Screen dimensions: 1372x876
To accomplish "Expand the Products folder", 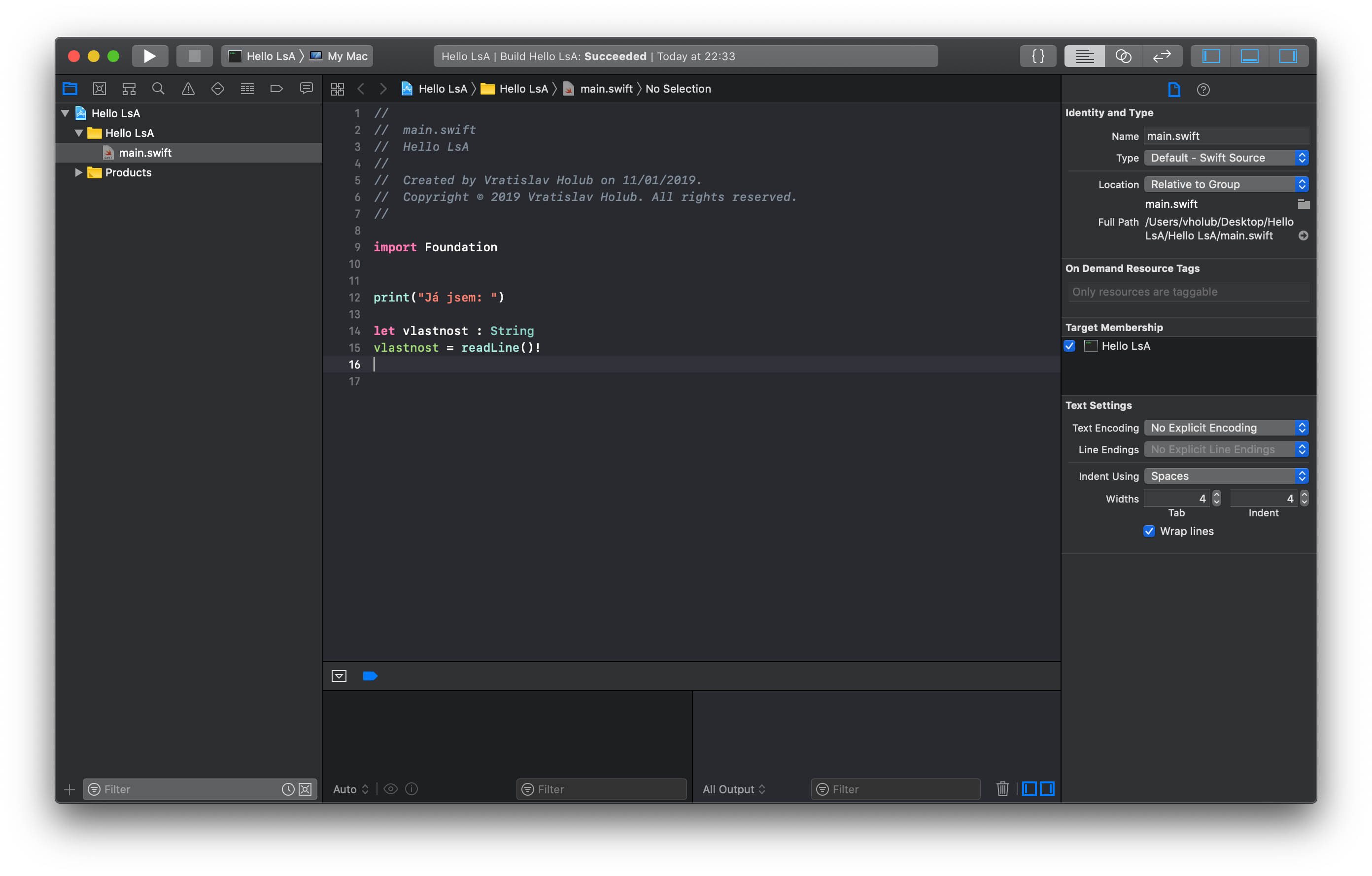I will 79,172.
